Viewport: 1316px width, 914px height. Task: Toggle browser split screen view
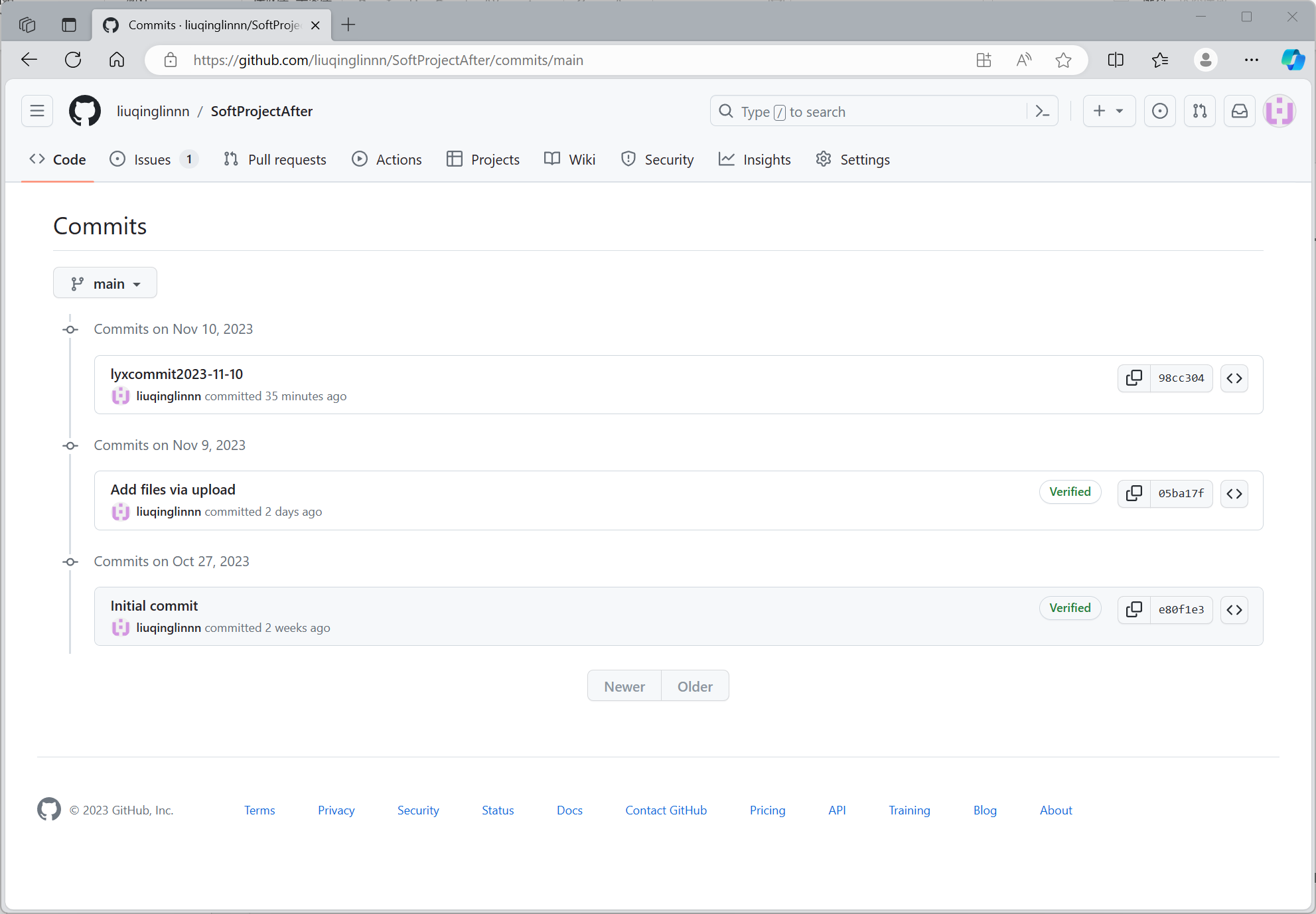pyautogui.click(x=1116, y=60)
